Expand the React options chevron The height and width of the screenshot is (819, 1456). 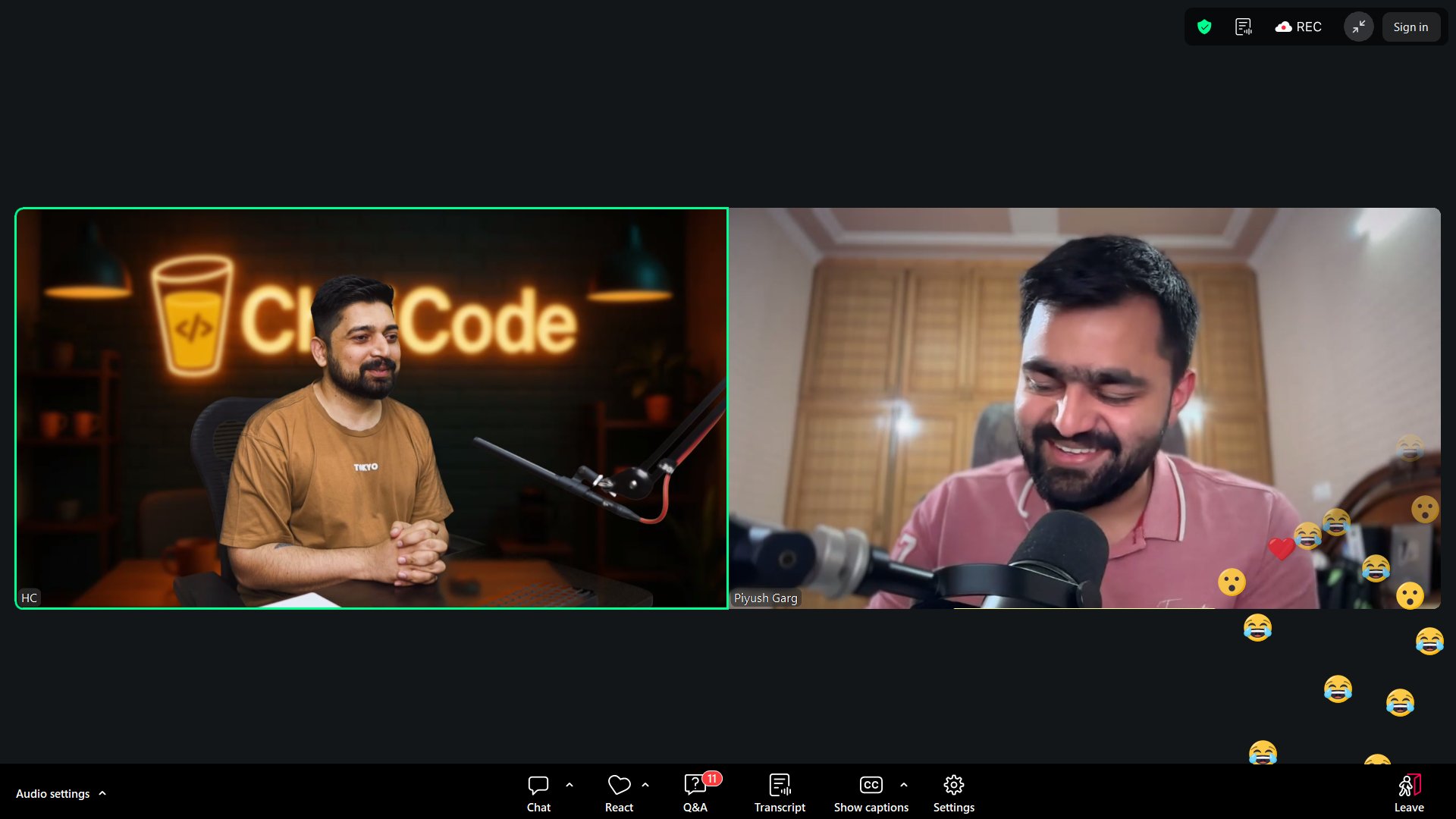(645, 786)
